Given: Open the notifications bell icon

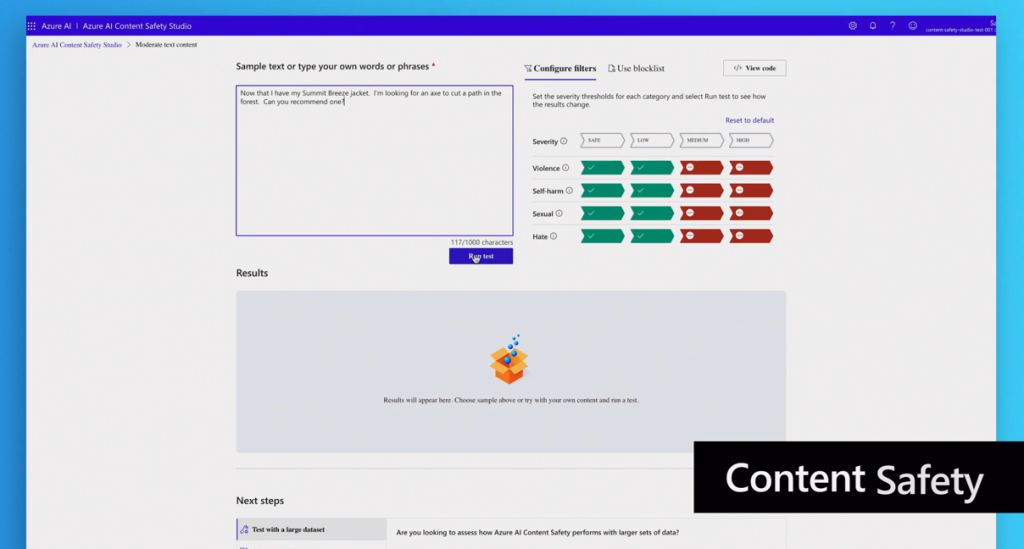Looking at the screenshot, I should coord(872,26).
